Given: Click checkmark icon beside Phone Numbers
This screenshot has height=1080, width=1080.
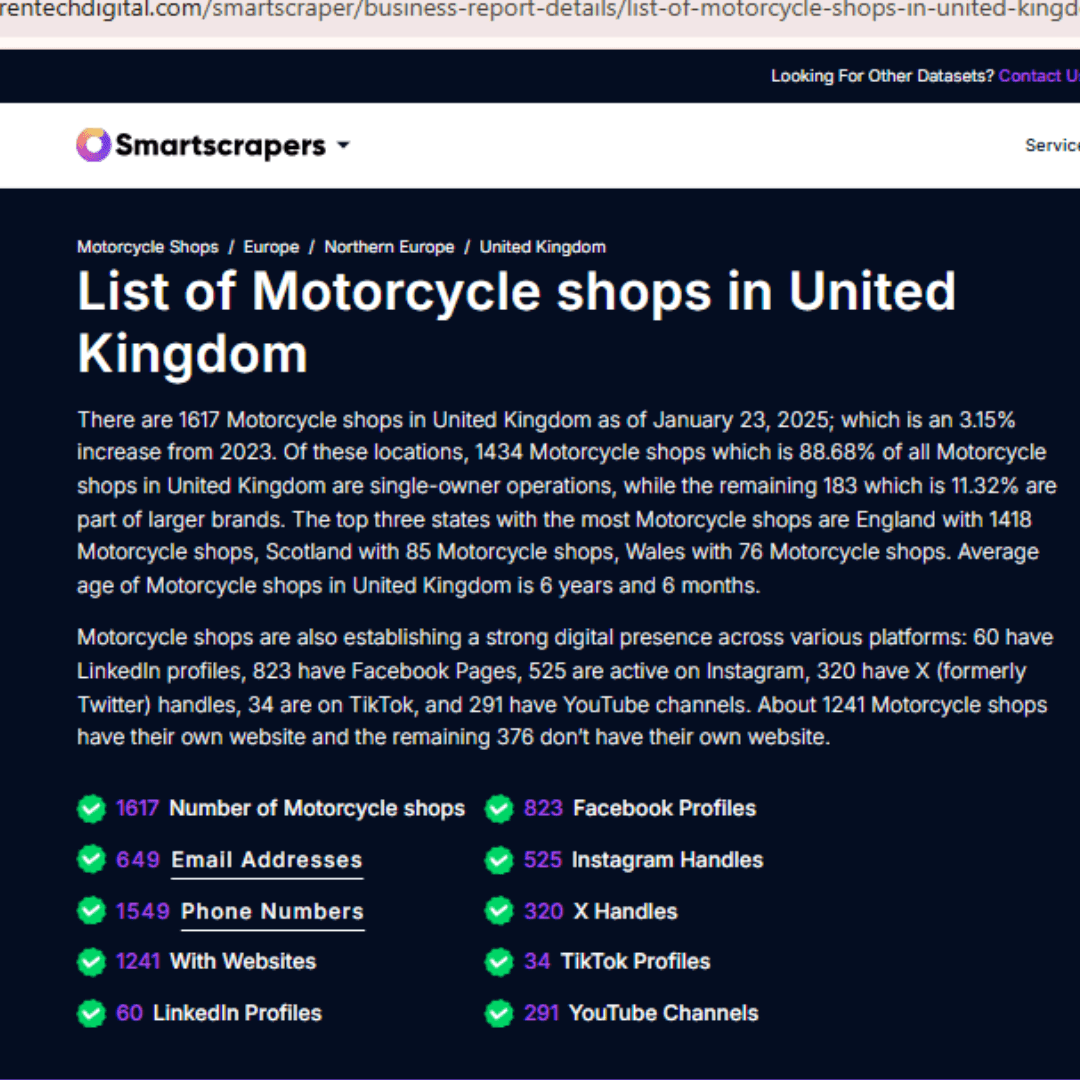Looking at the screenshot, I should [x=92, y=911].
